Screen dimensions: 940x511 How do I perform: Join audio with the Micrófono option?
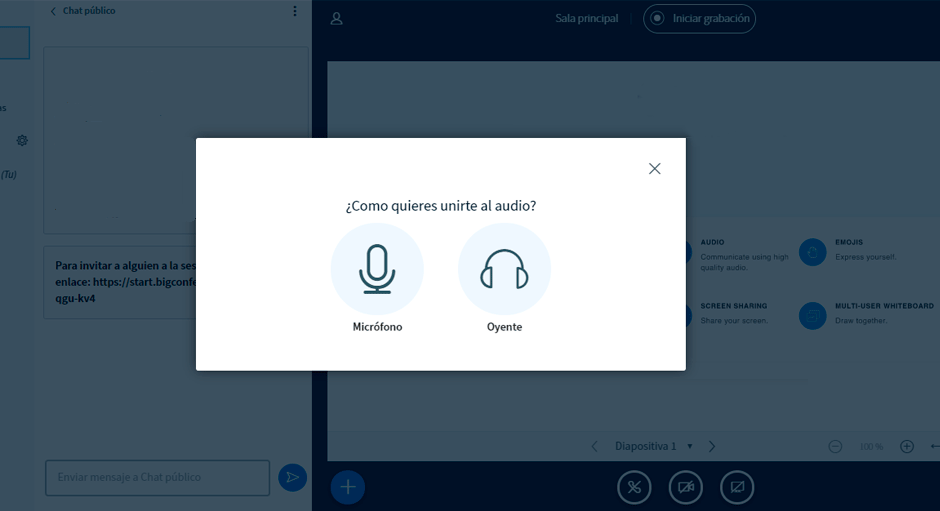377,270
